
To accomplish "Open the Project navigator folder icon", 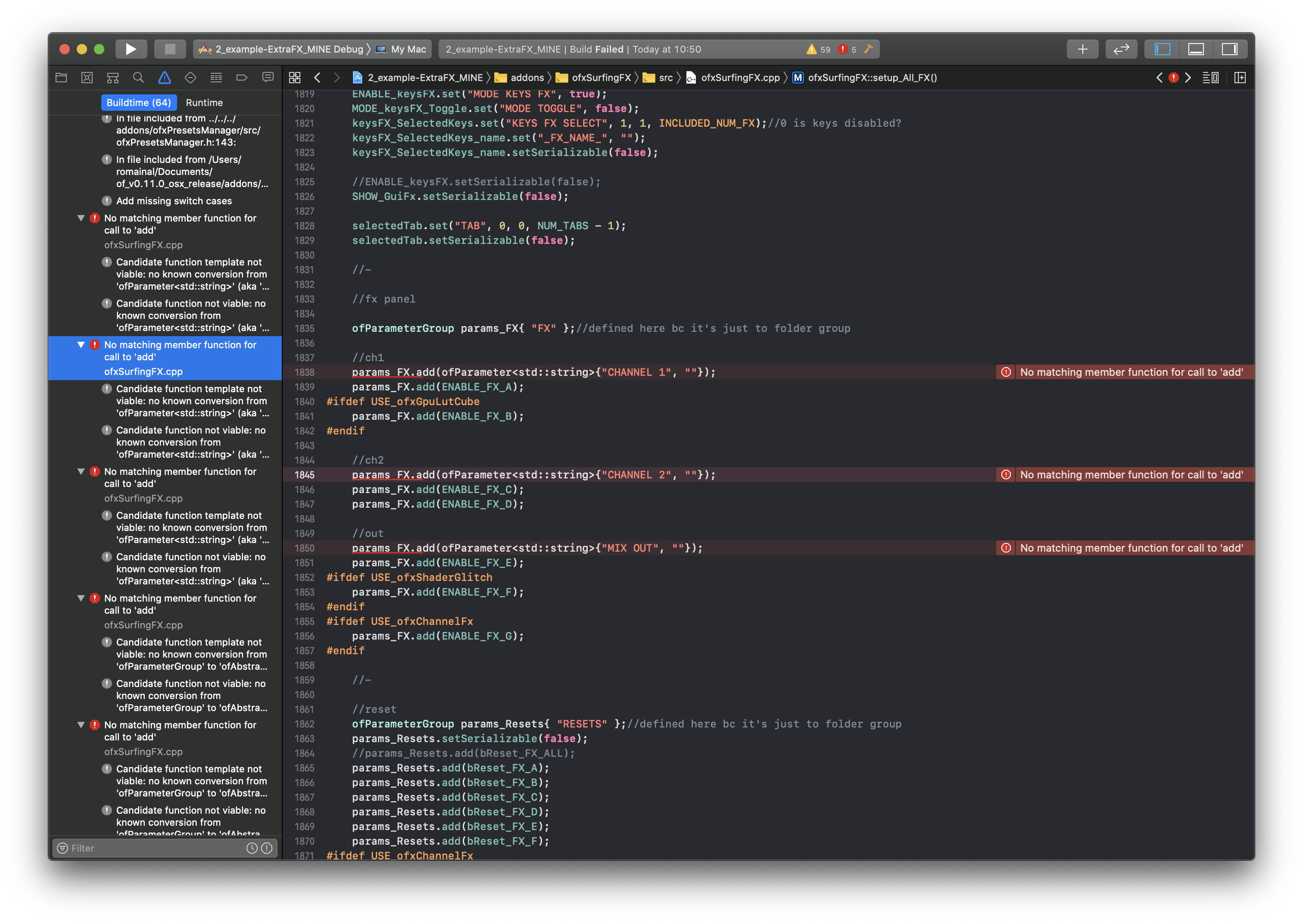I will pyautogui.click(x=61, y=78).
